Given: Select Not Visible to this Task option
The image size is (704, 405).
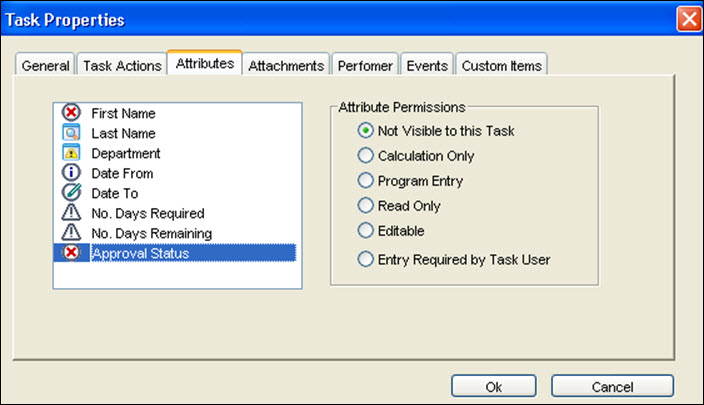Looking at the screenshot, I should click(365, 131).
